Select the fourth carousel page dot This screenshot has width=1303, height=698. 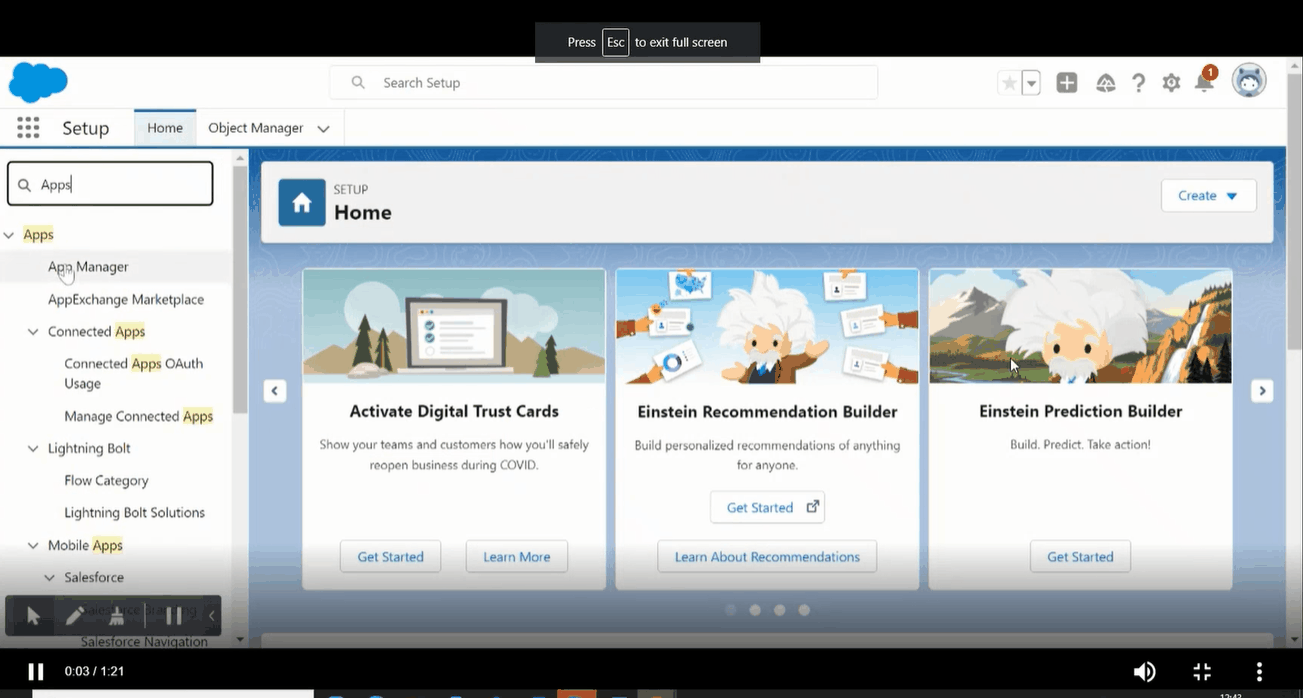804,609
